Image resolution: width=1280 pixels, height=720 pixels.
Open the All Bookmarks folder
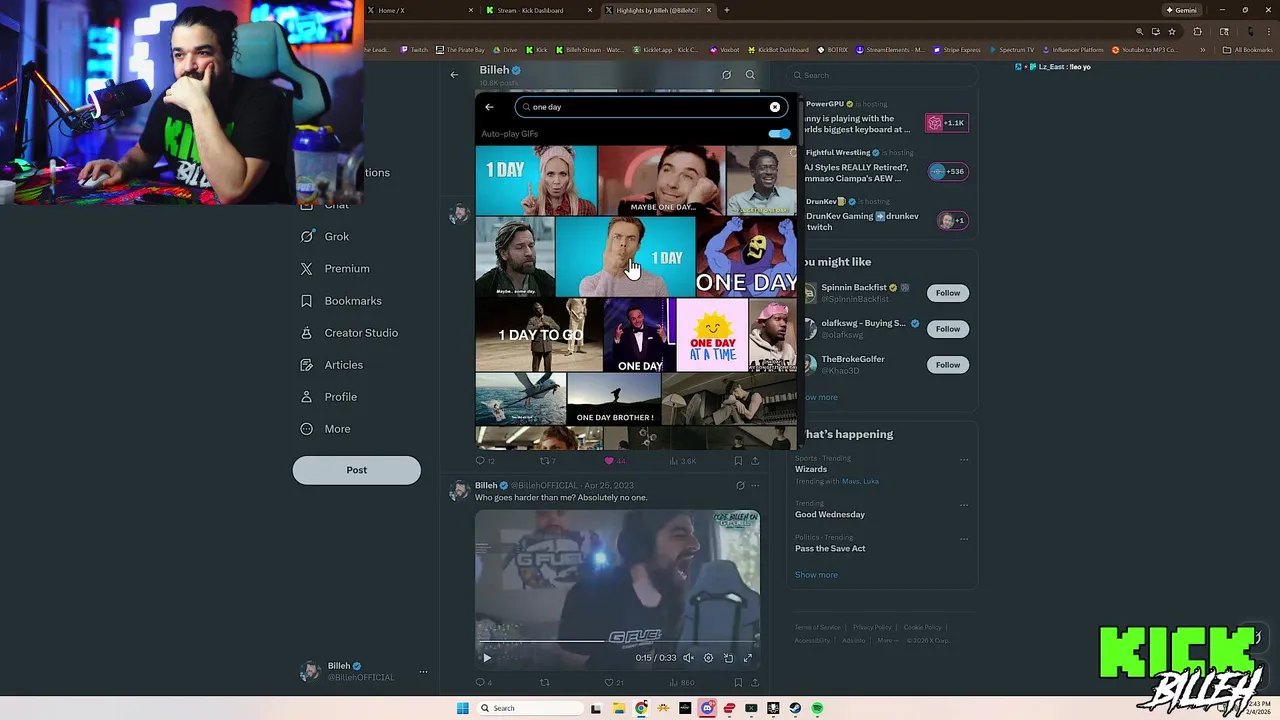click(1248, 50)
